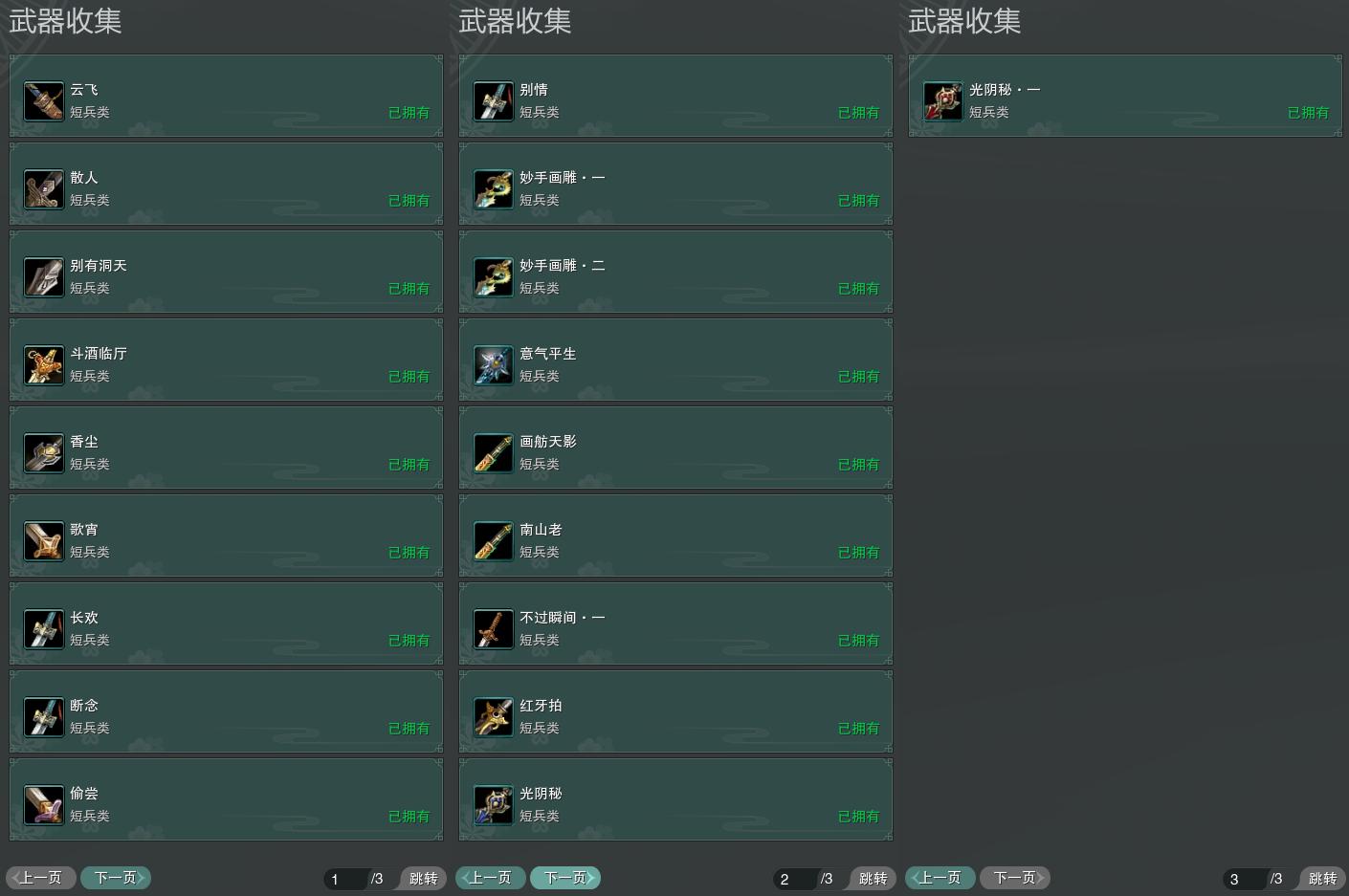Select the 南山老 weapon row
Screen dimensions: 1349x896
[675, 535]
